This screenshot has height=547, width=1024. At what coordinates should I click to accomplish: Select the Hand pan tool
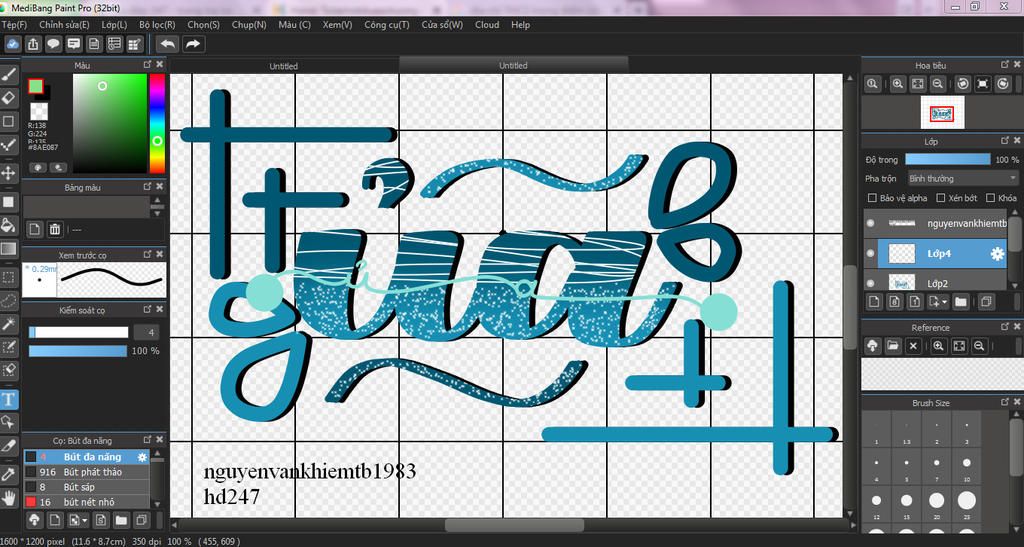click(8, 497)
